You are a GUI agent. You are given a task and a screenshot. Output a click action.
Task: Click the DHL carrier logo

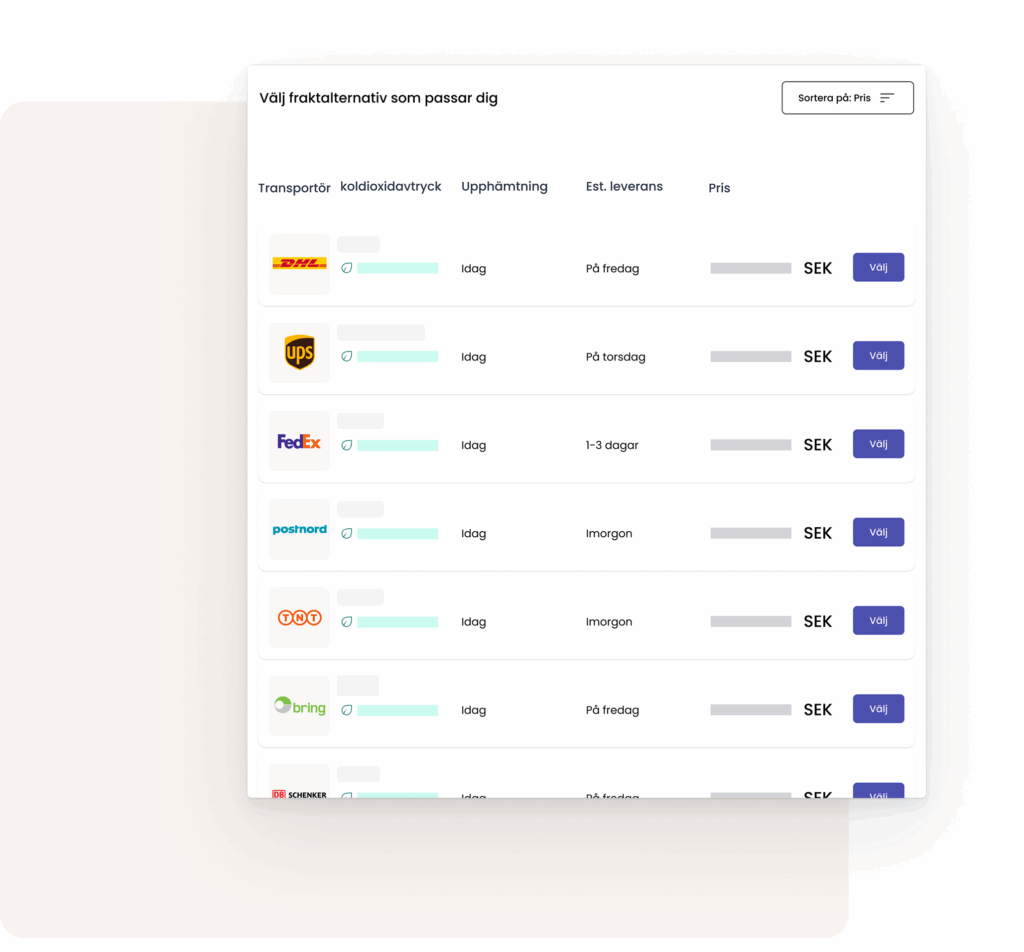(x=300, y=264)
